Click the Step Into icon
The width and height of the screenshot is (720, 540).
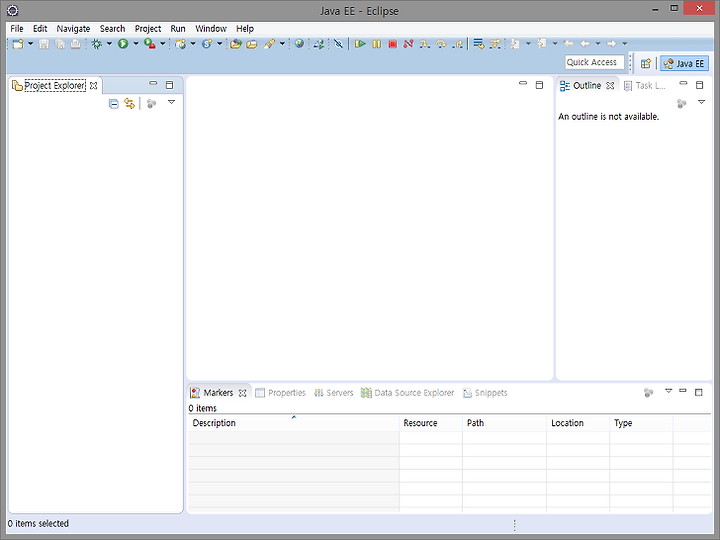425,44
